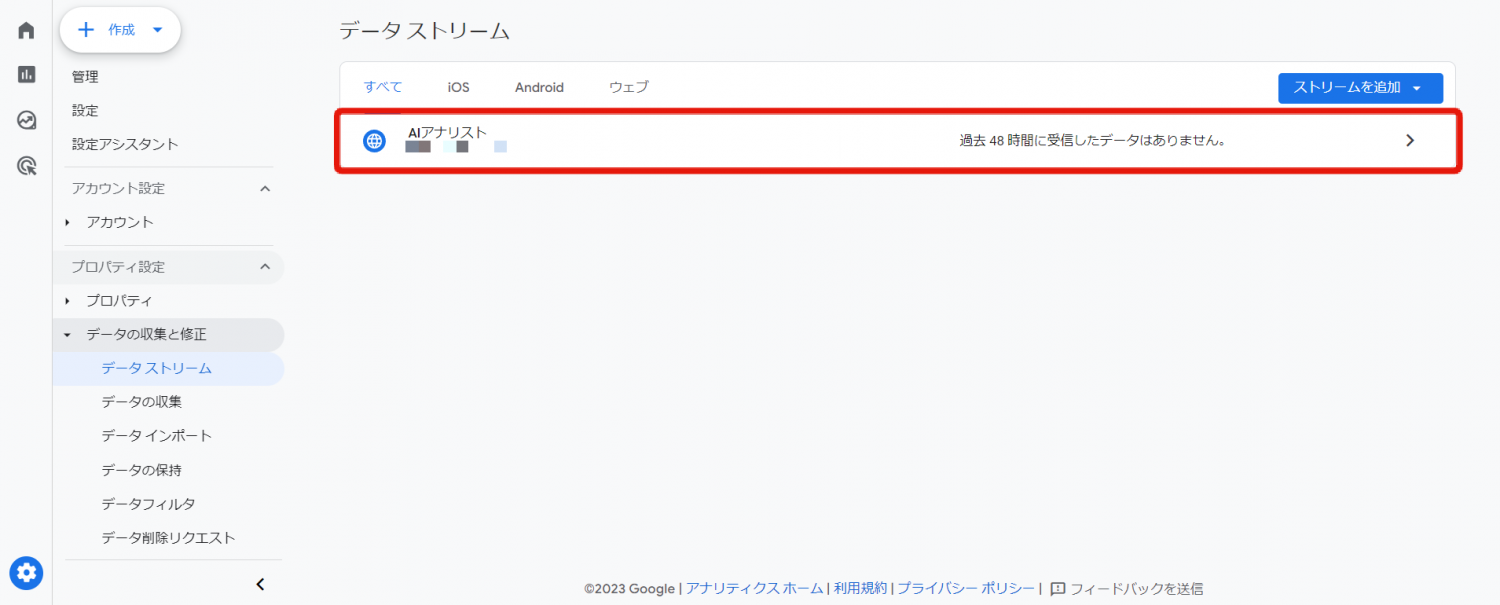This screenshot has width=1500, height=605.
Task: Open the 作成 dropdown arrow
Action: (x=157, y=29)
